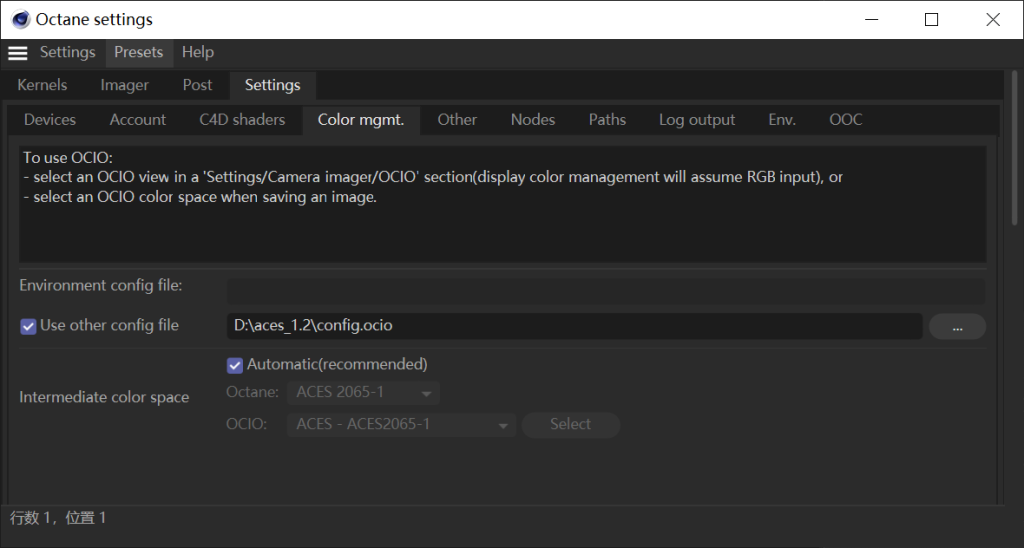1024x548 pixels.
Task: Expand the Octane ACES 2065-1 dropdown
Action: [363, 393]
